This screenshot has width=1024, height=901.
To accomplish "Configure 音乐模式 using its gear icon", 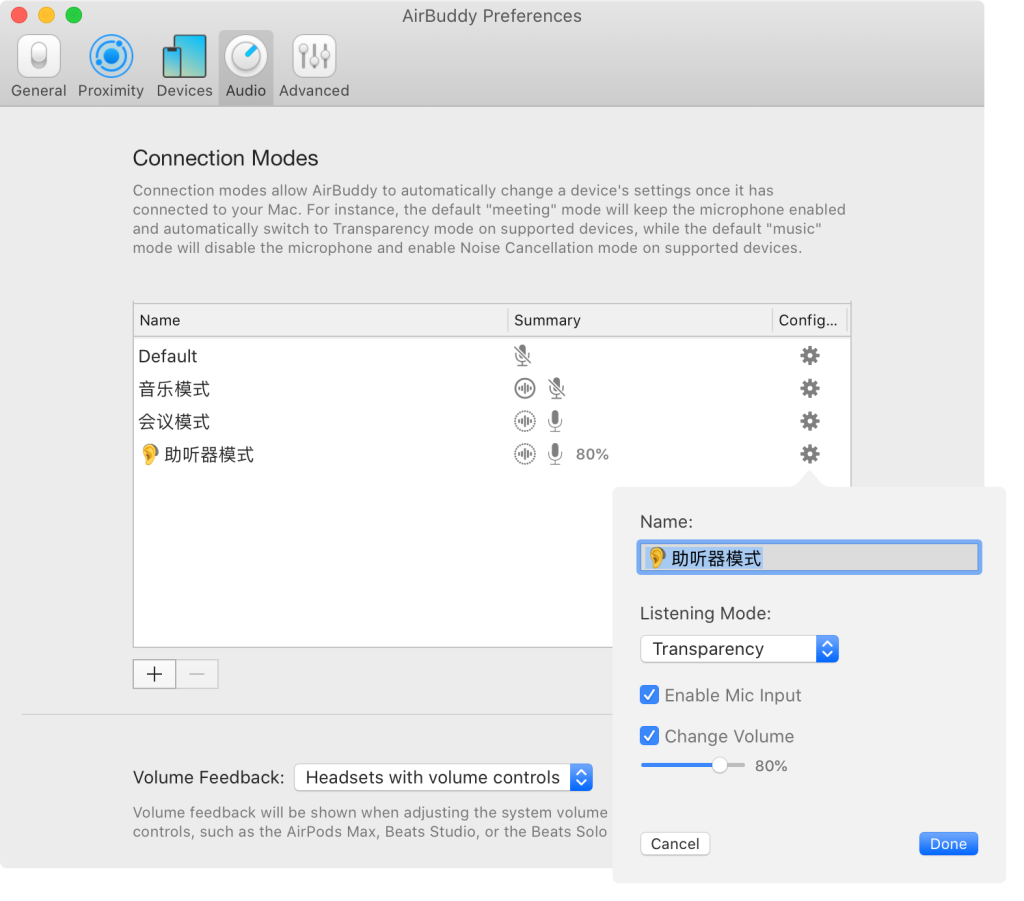I will click(x=809, y=389).
